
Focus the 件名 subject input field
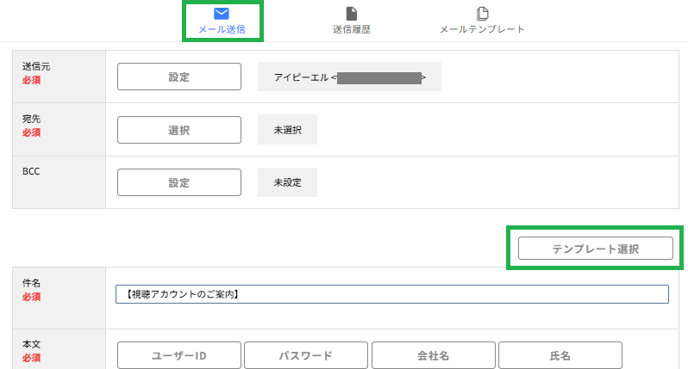click(392, 294)
